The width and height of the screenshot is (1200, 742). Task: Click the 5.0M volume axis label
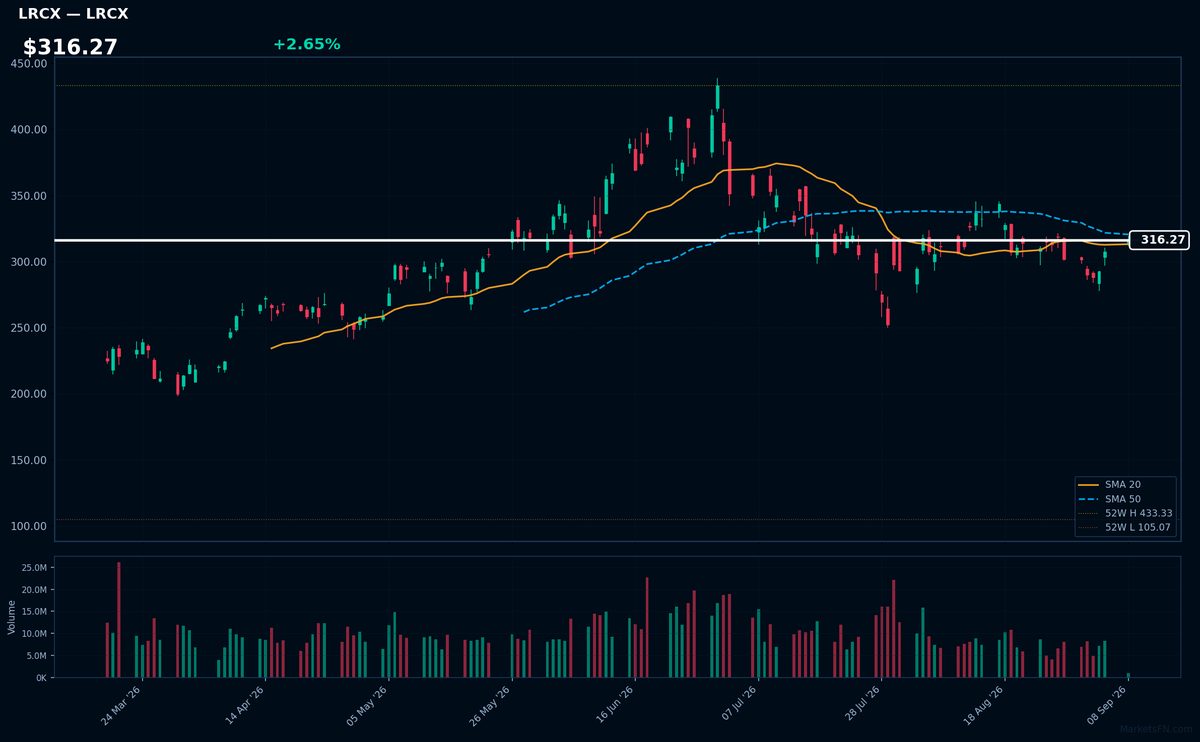pos(37,656)
